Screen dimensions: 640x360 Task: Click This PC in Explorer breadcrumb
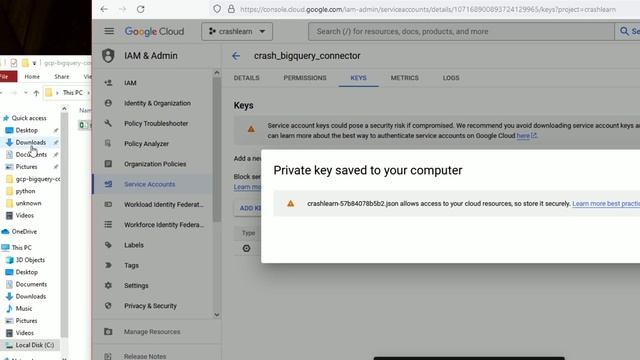point(73,93)
